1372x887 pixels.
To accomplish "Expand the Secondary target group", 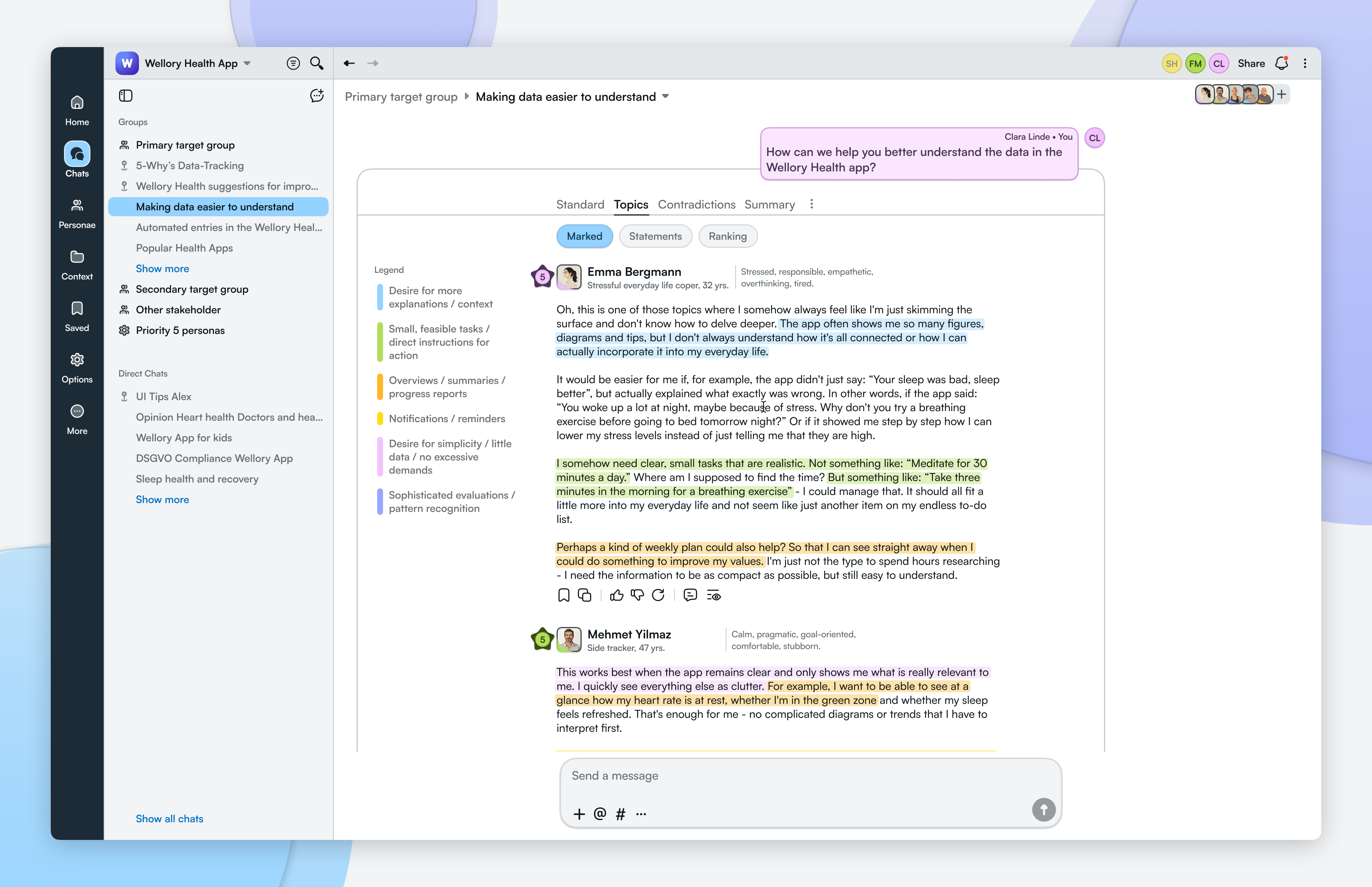I will [x=192, y=289].
